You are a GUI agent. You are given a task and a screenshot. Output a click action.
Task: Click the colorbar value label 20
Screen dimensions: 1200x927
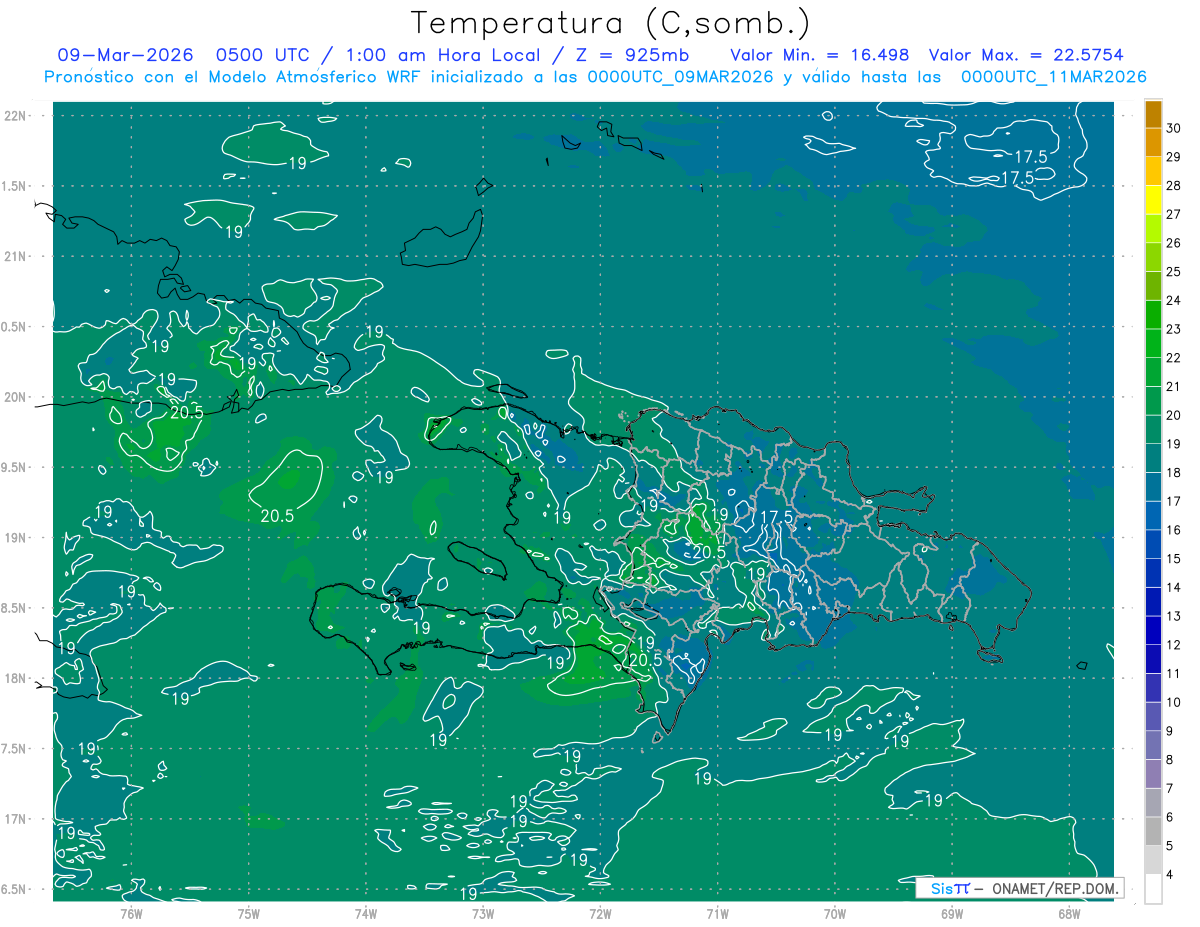point(1174,415)
